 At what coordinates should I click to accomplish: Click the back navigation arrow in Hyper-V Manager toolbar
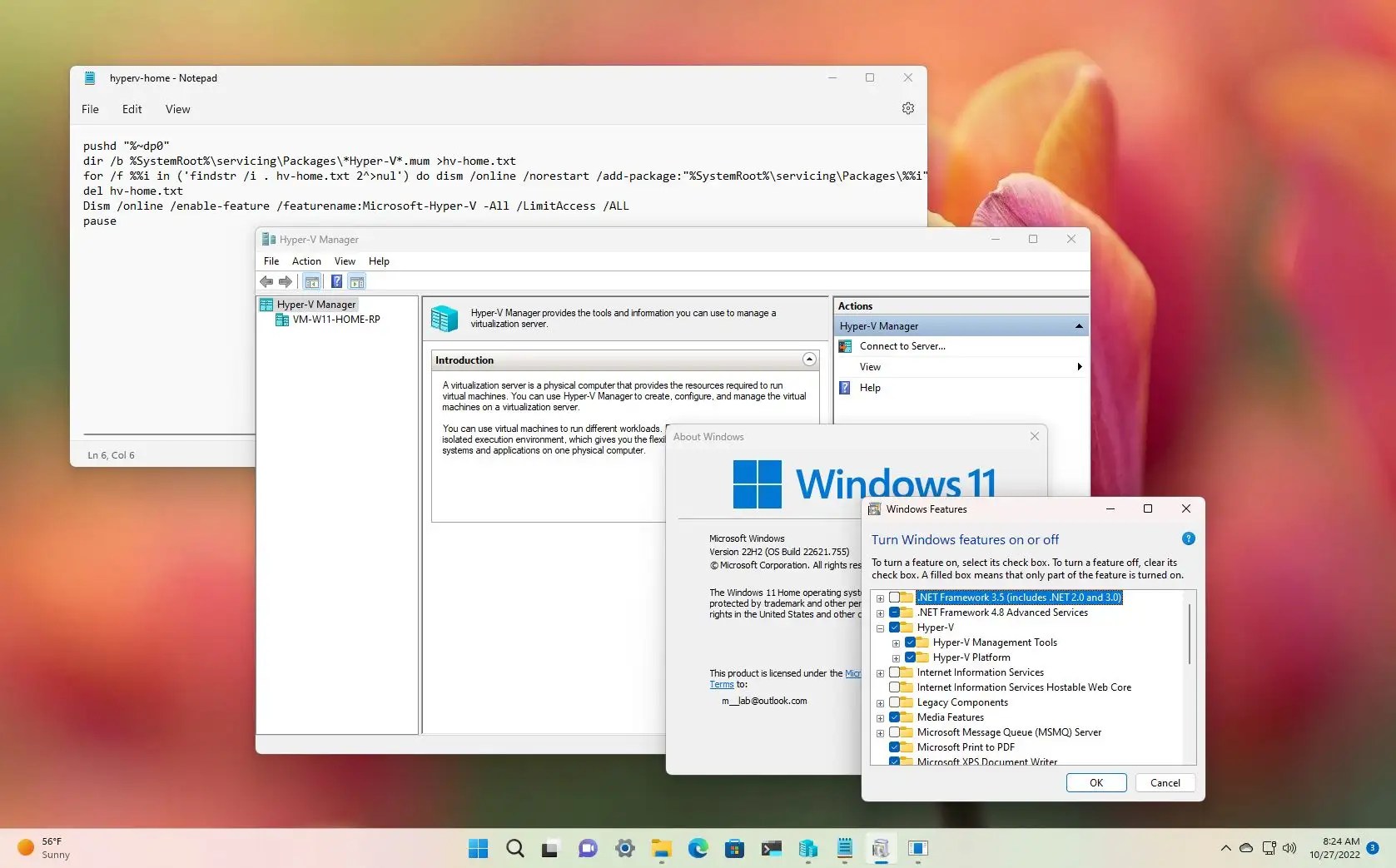point(266,282)
